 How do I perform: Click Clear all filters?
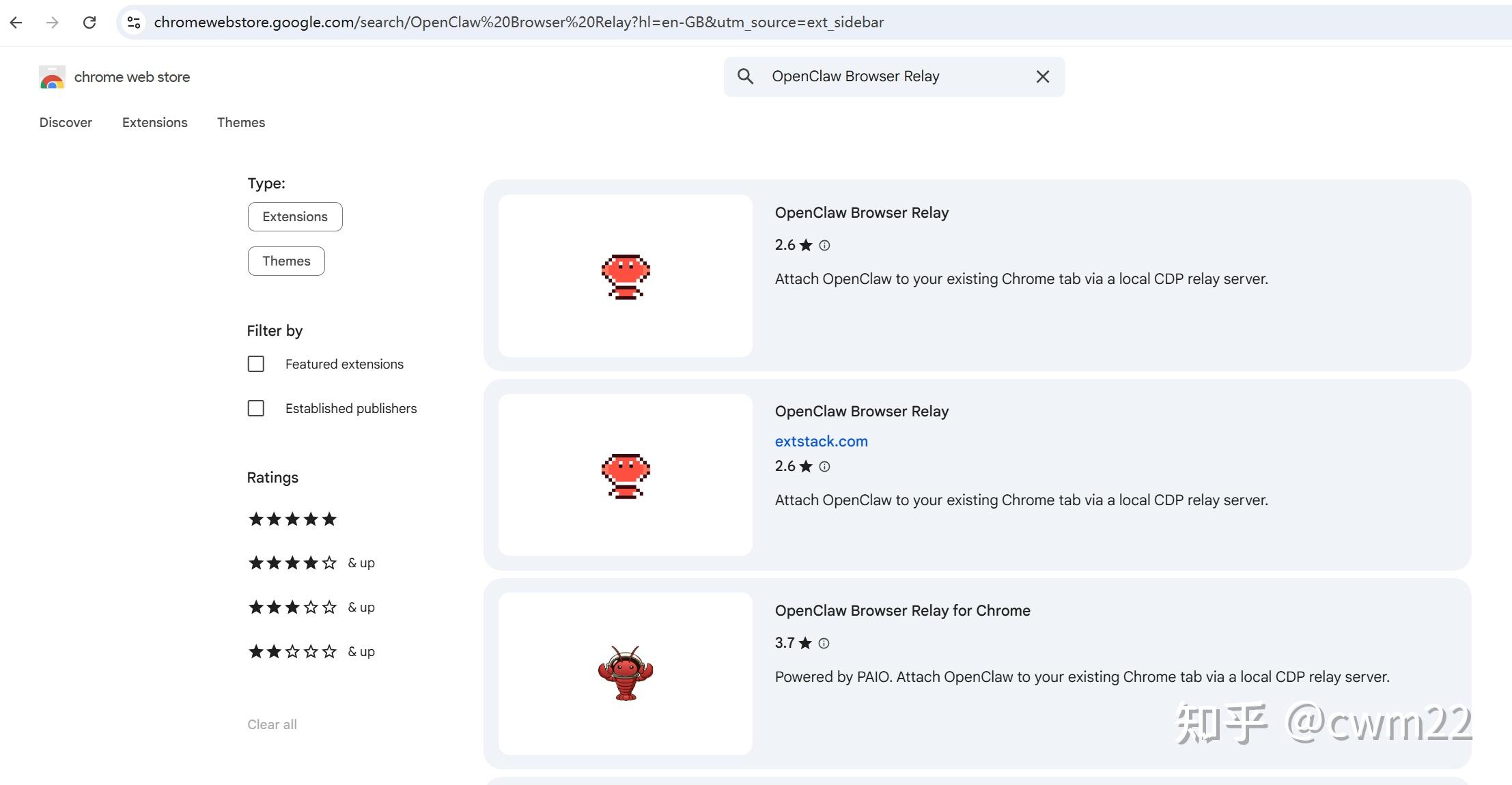pyautogui.click(x=272, y=725)
